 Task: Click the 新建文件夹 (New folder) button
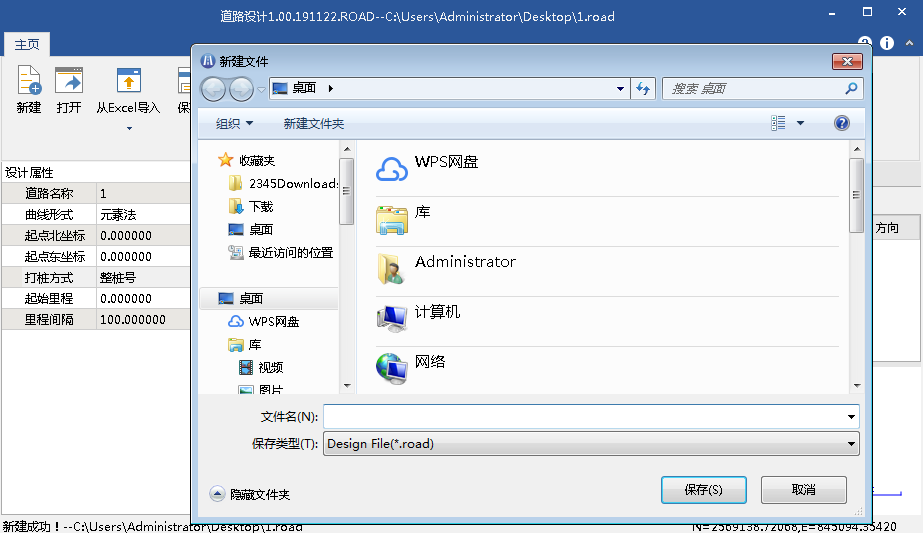pyautogui.click(x=313, y=123)
